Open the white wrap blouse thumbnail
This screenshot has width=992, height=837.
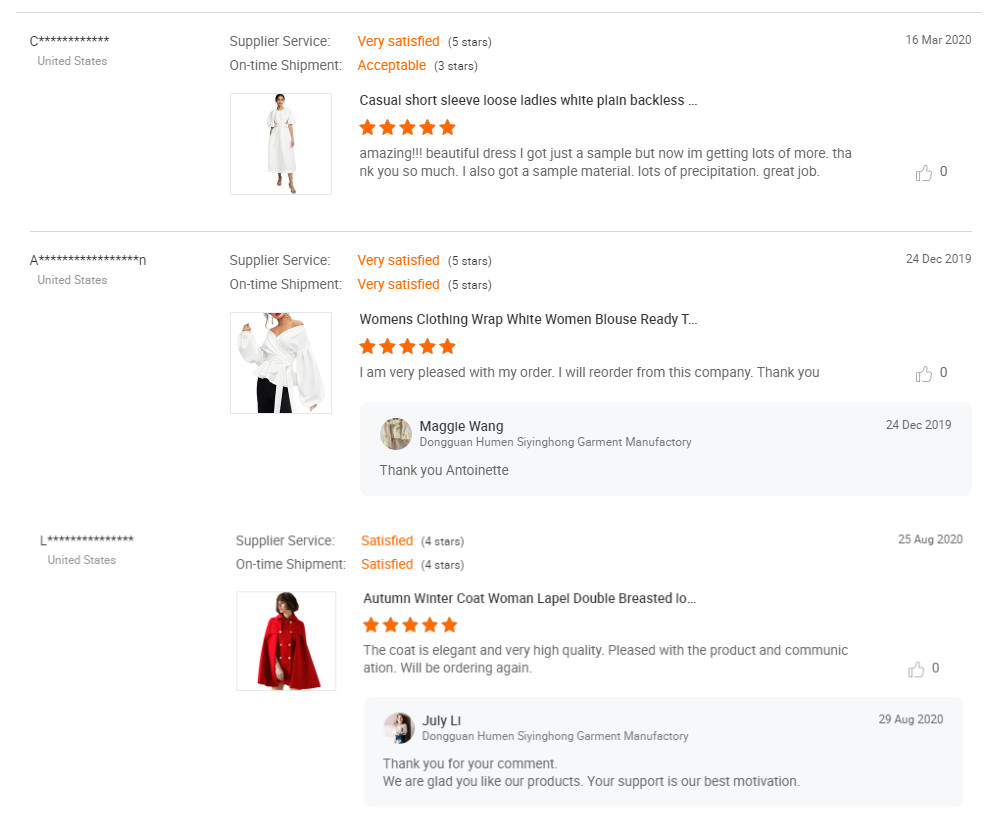point(281,363)
